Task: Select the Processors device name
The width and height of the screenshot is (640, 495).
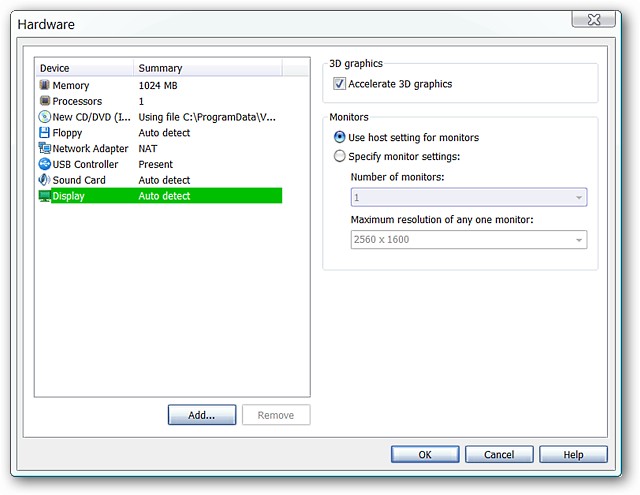Action: 77,101
